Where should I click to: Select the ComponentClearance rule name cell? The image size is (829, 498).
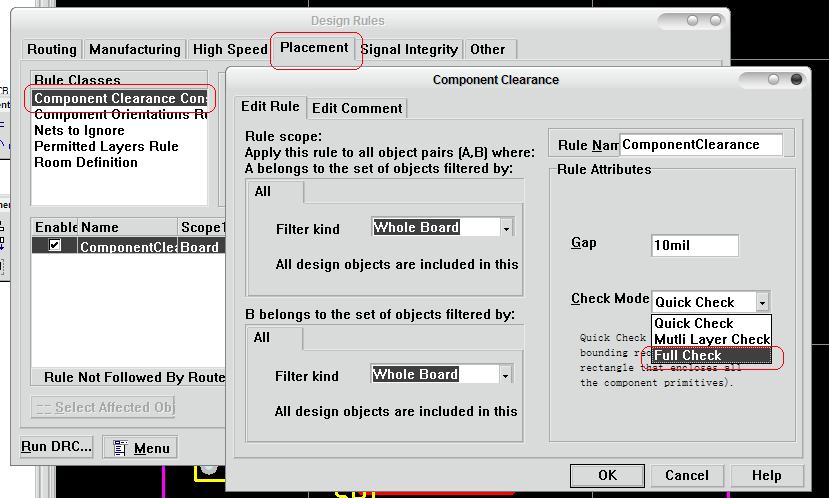coord(127,246)
